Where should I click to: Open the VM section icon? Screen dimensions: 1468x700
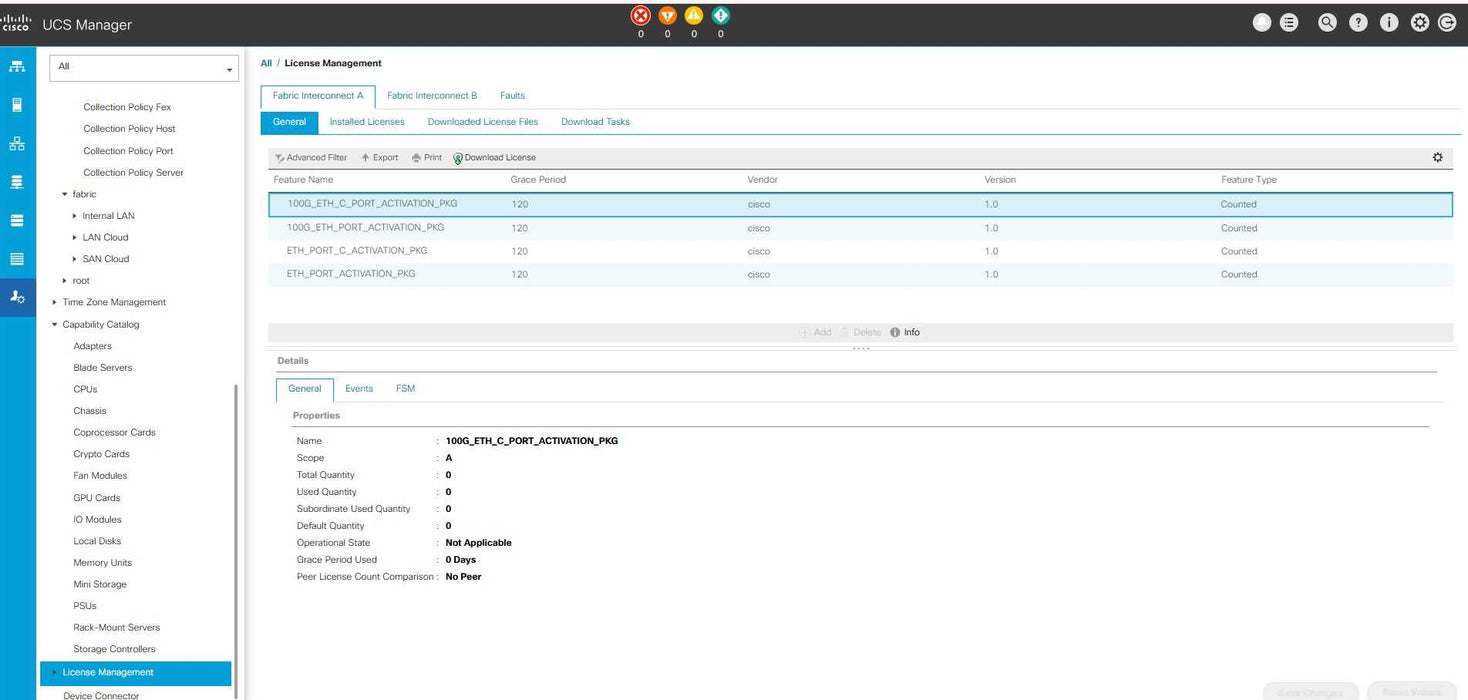pyautogui.click(x=17, y=220)
